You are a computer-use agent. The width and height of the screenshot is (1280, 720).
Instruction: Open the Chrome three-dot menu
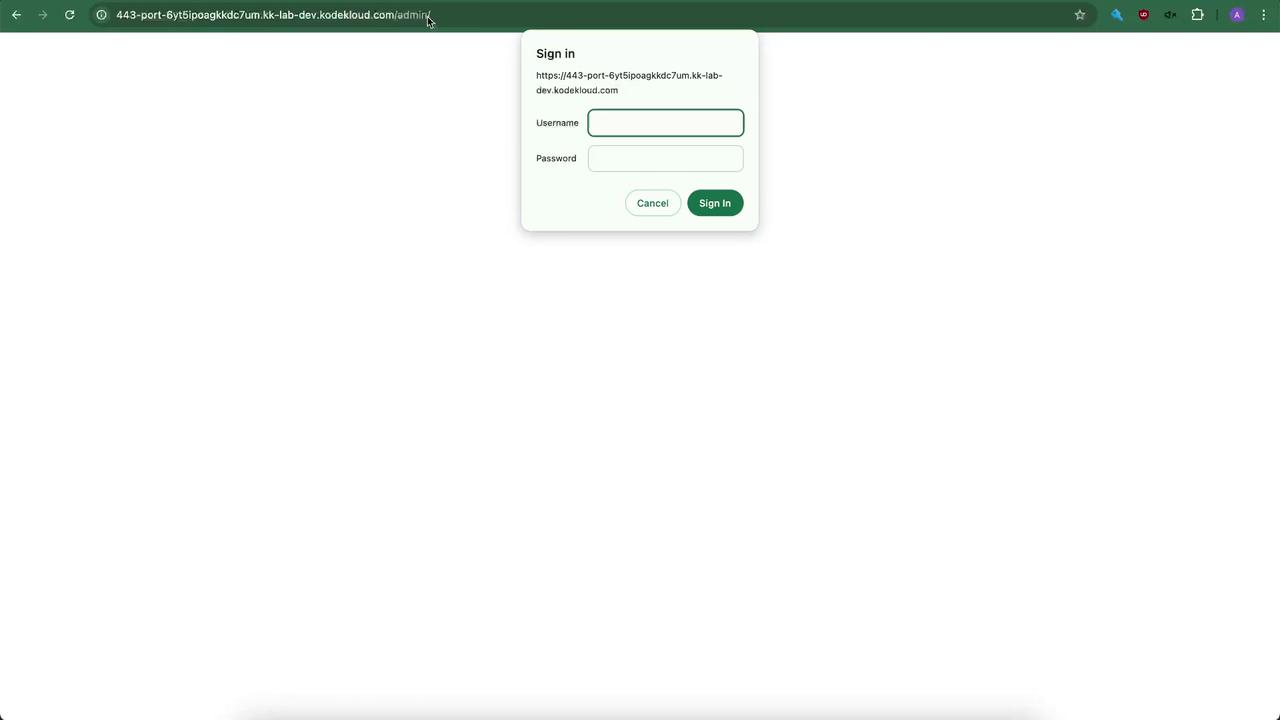coord(1264,15)
